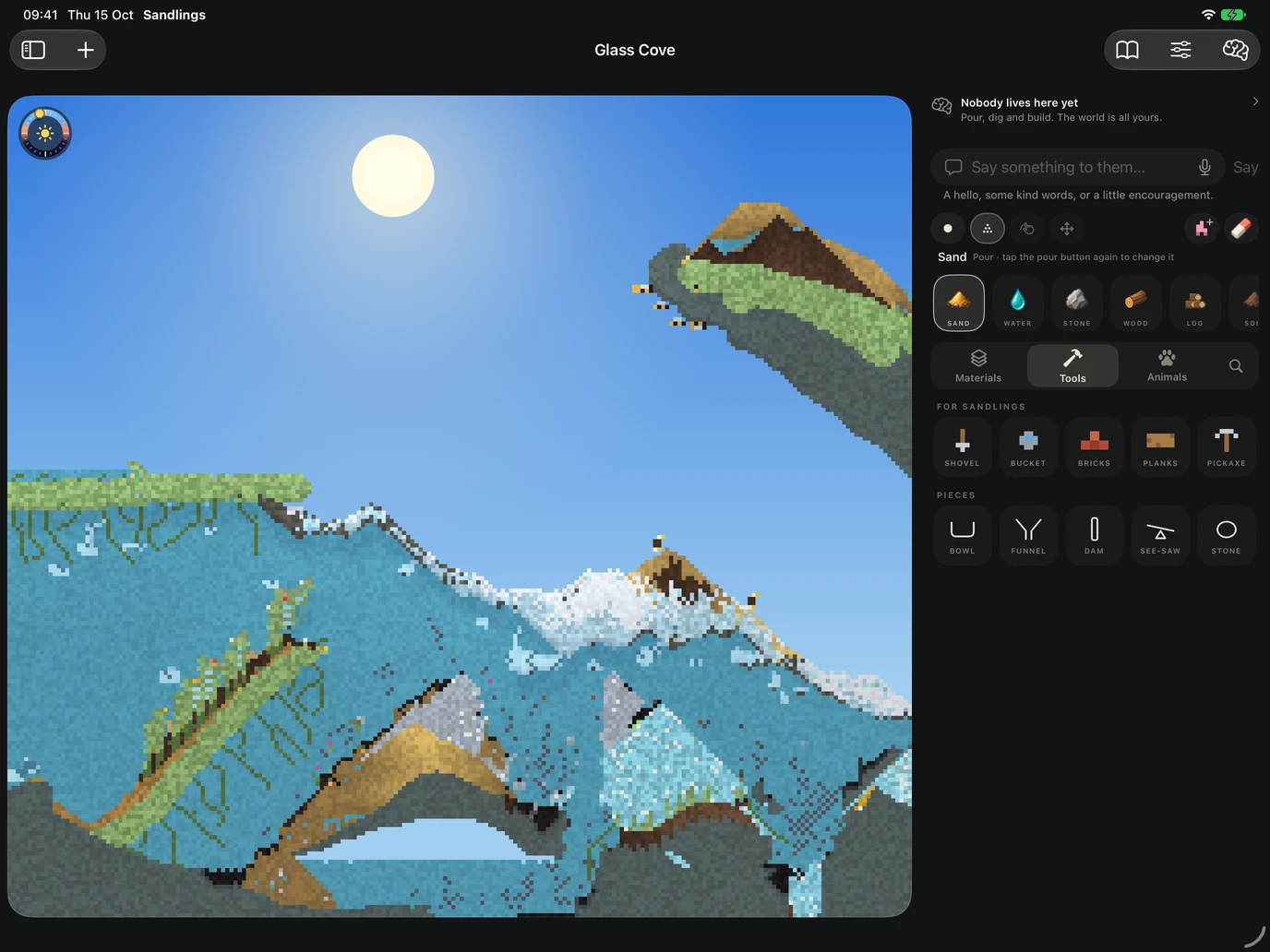
Task: Focus the 'Say something to them' field
Action: [x=1077, y=167]
